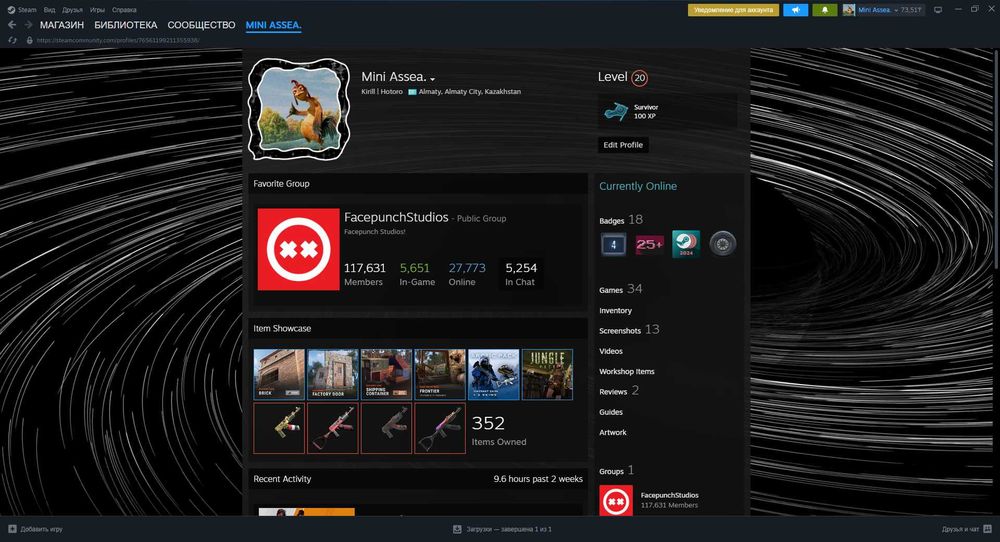
Task: Click the 117,631 Members count
Action: click(365, 274)
